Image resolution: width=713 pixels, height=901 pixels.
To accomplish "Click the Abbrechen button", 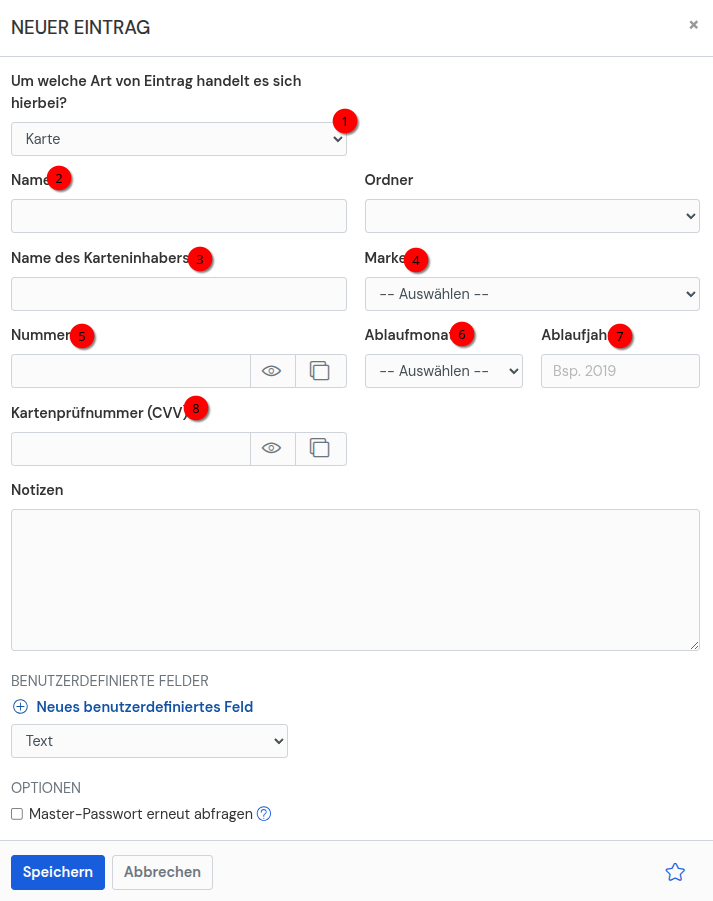I will (162, 872).
